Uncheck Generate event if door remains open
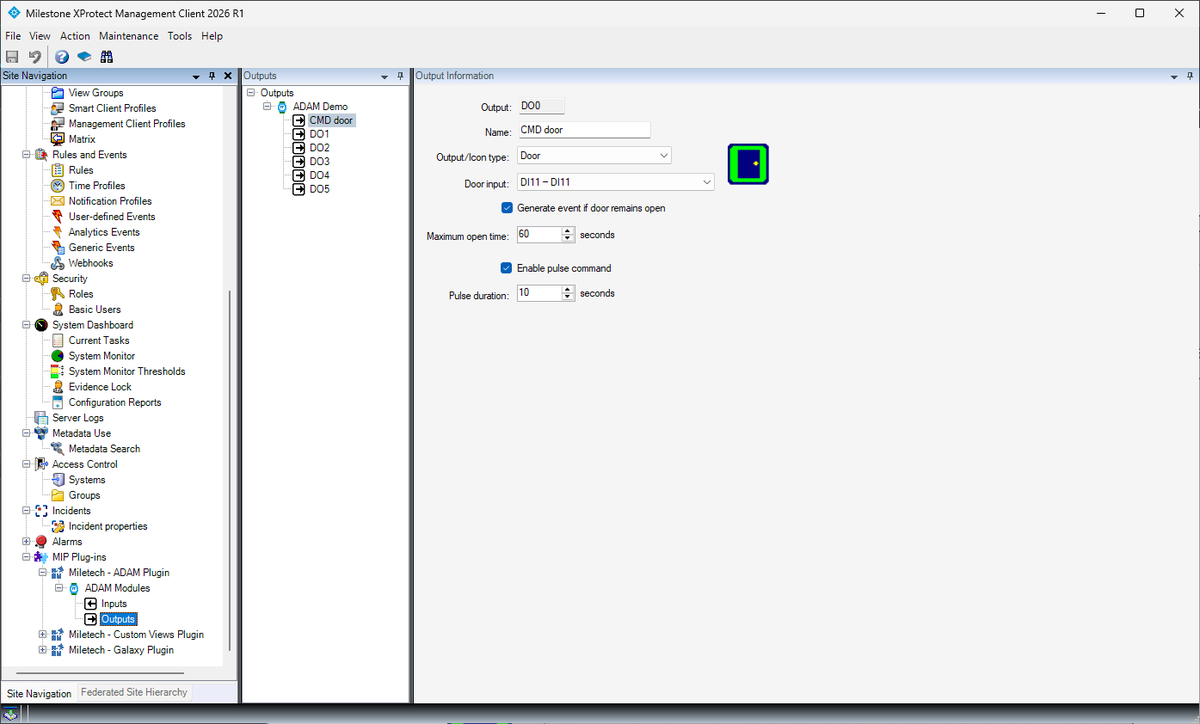 tap(507, 208)
